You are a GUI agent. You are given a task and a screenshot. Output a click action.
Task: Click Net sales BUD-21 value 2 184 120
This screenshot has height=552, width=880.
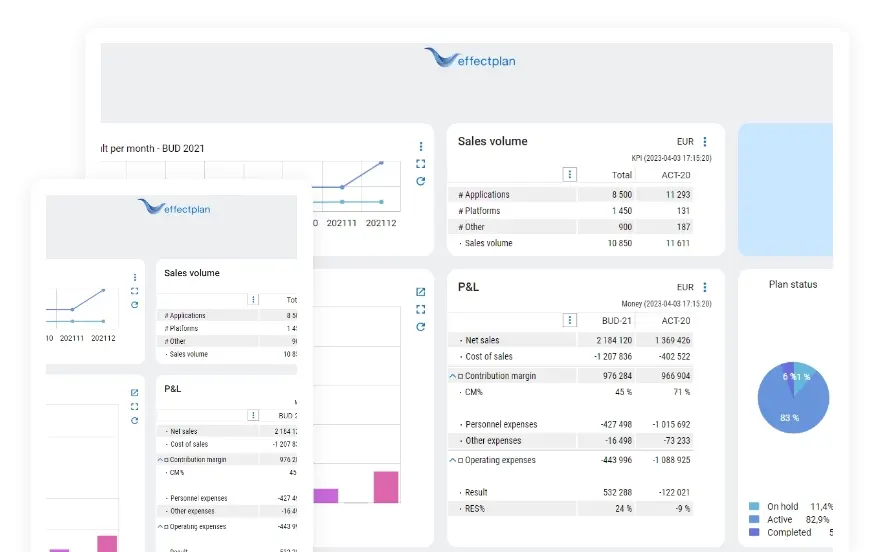coord(614,340)
